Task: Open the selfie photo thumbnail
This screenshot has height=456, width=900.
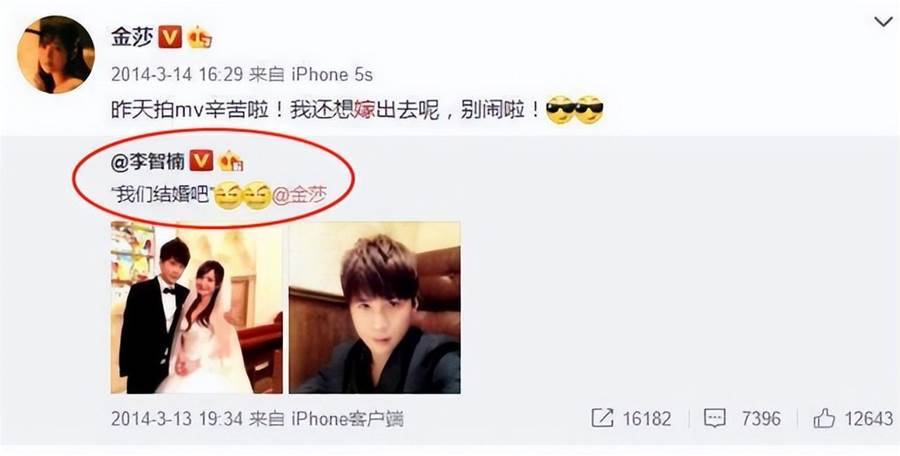Action: tap(374, 307)
